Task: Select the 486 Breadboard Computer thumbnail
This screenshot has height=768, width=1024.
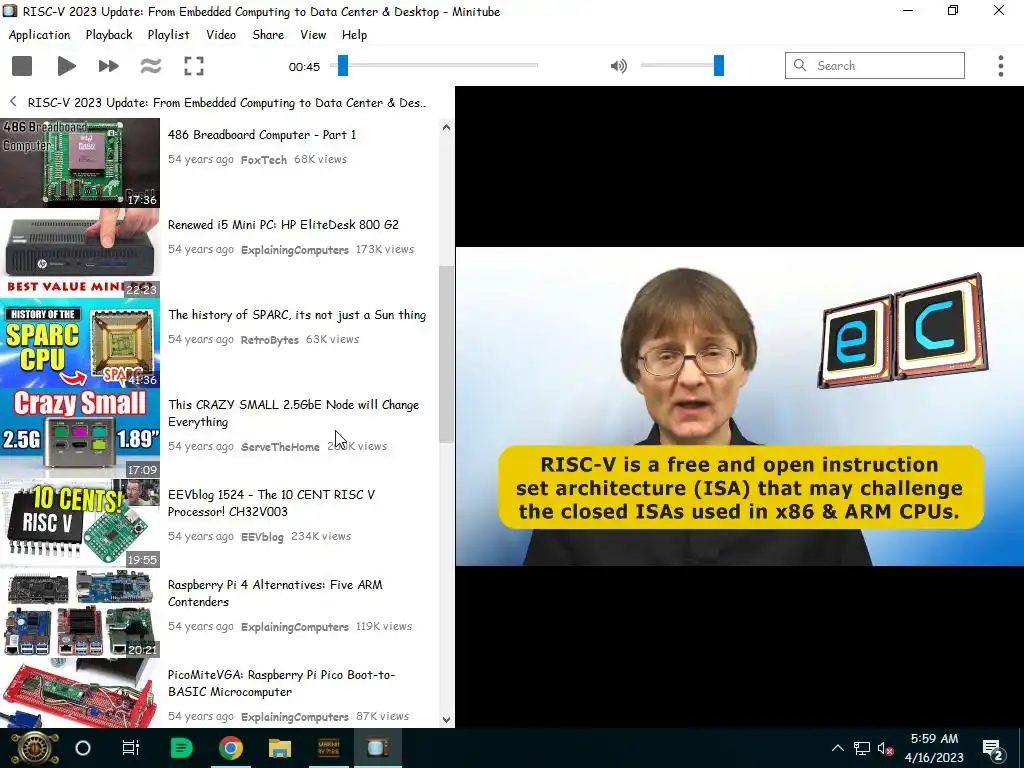Action: [80, 163]
